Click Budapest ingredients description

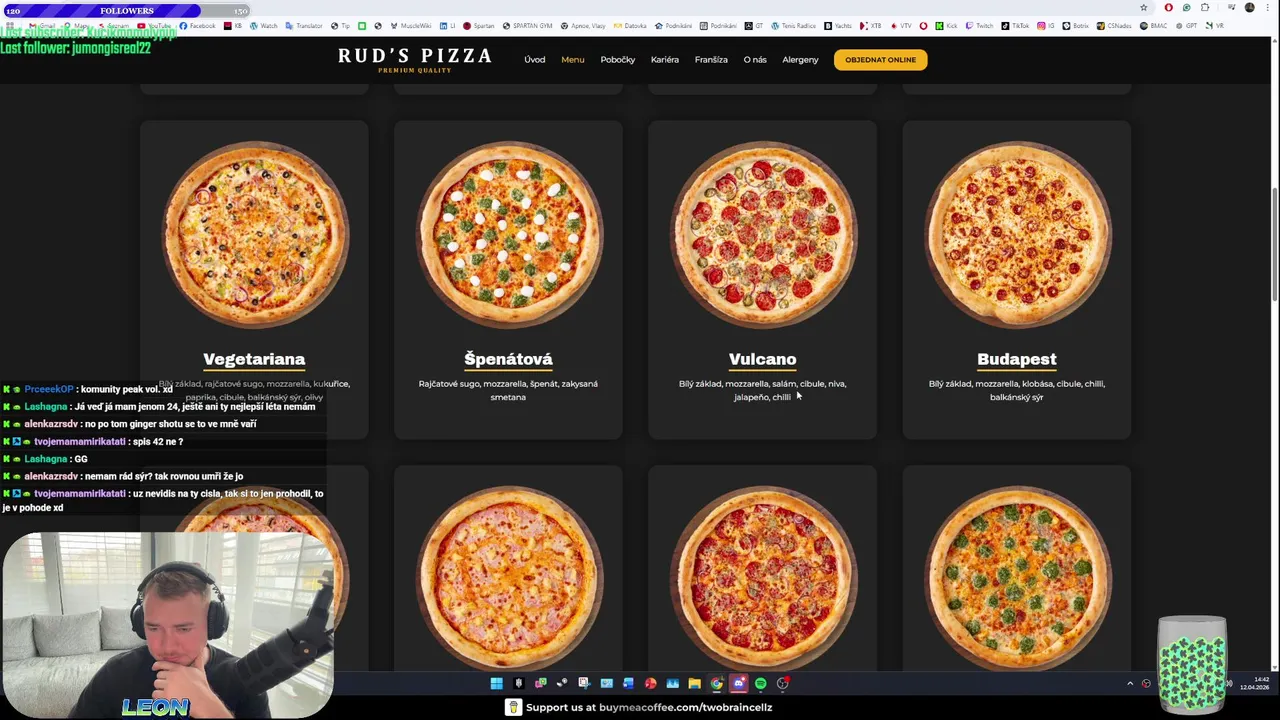point(1017,390)
